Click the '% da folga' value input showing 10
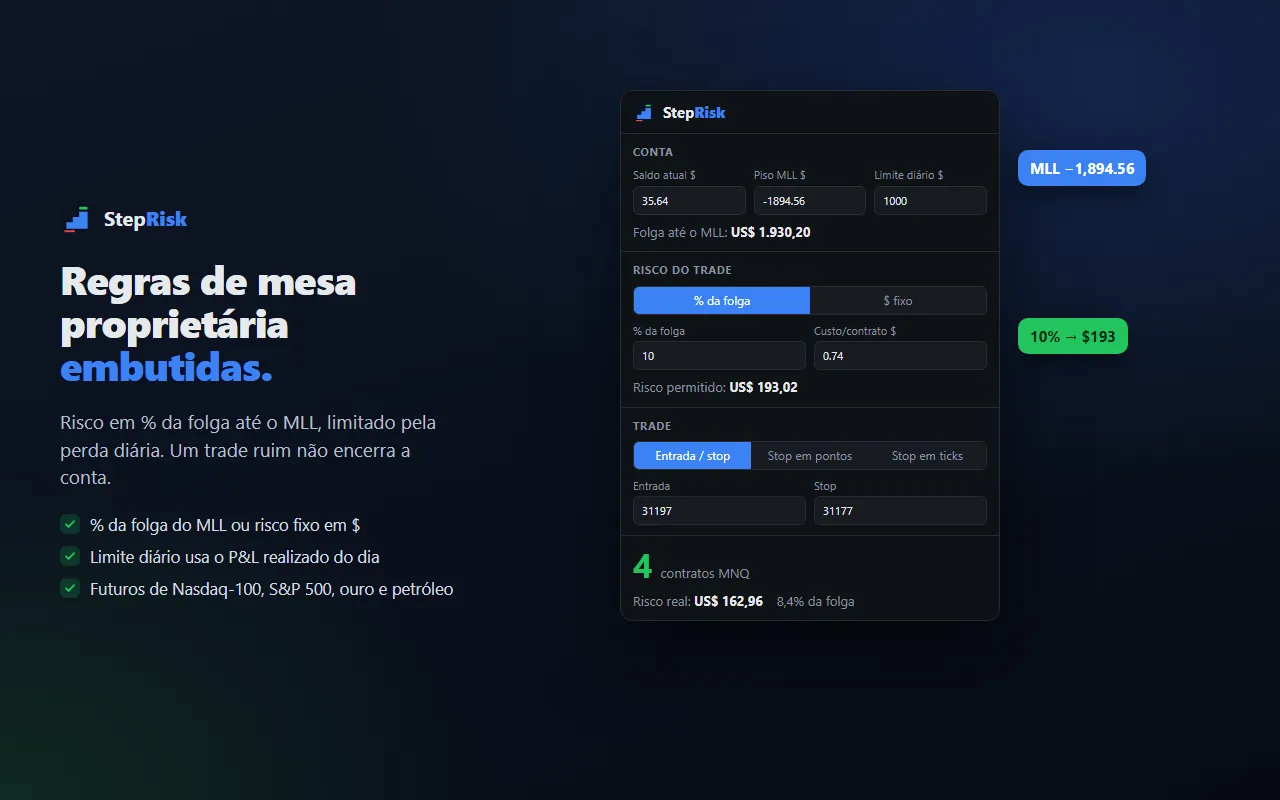1280x800 pixels. coord(719,356)
